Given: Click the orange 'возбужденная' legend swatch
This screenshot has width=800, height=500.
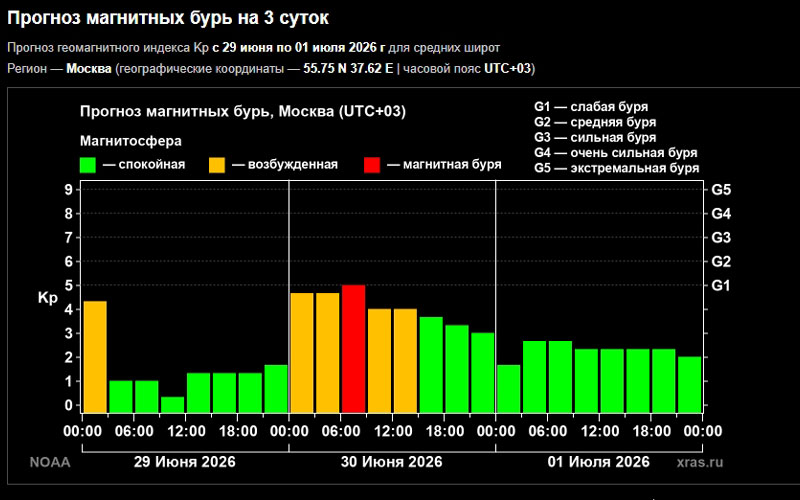Looking at the screenshot, I should click(x=217, y=165).
